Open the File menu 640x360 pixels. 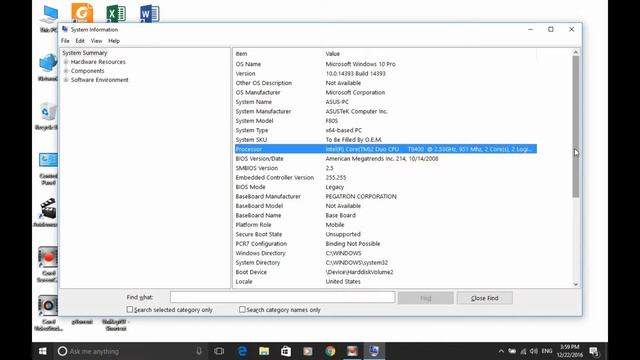point(65,41)
